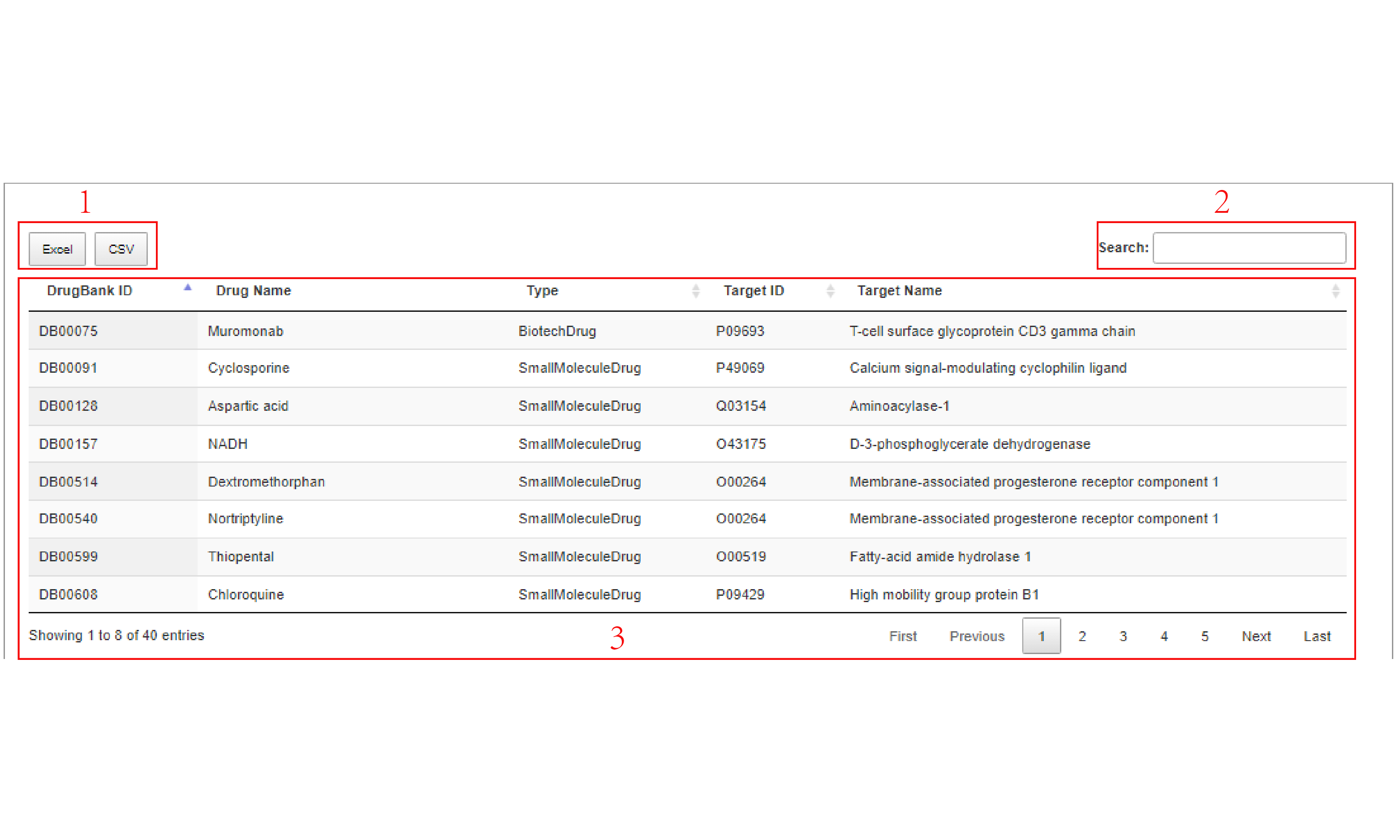This screenshot has height=840, width=1400.
Task: Click the DrugBank ID sort arrow
Action: click(188, 288)
